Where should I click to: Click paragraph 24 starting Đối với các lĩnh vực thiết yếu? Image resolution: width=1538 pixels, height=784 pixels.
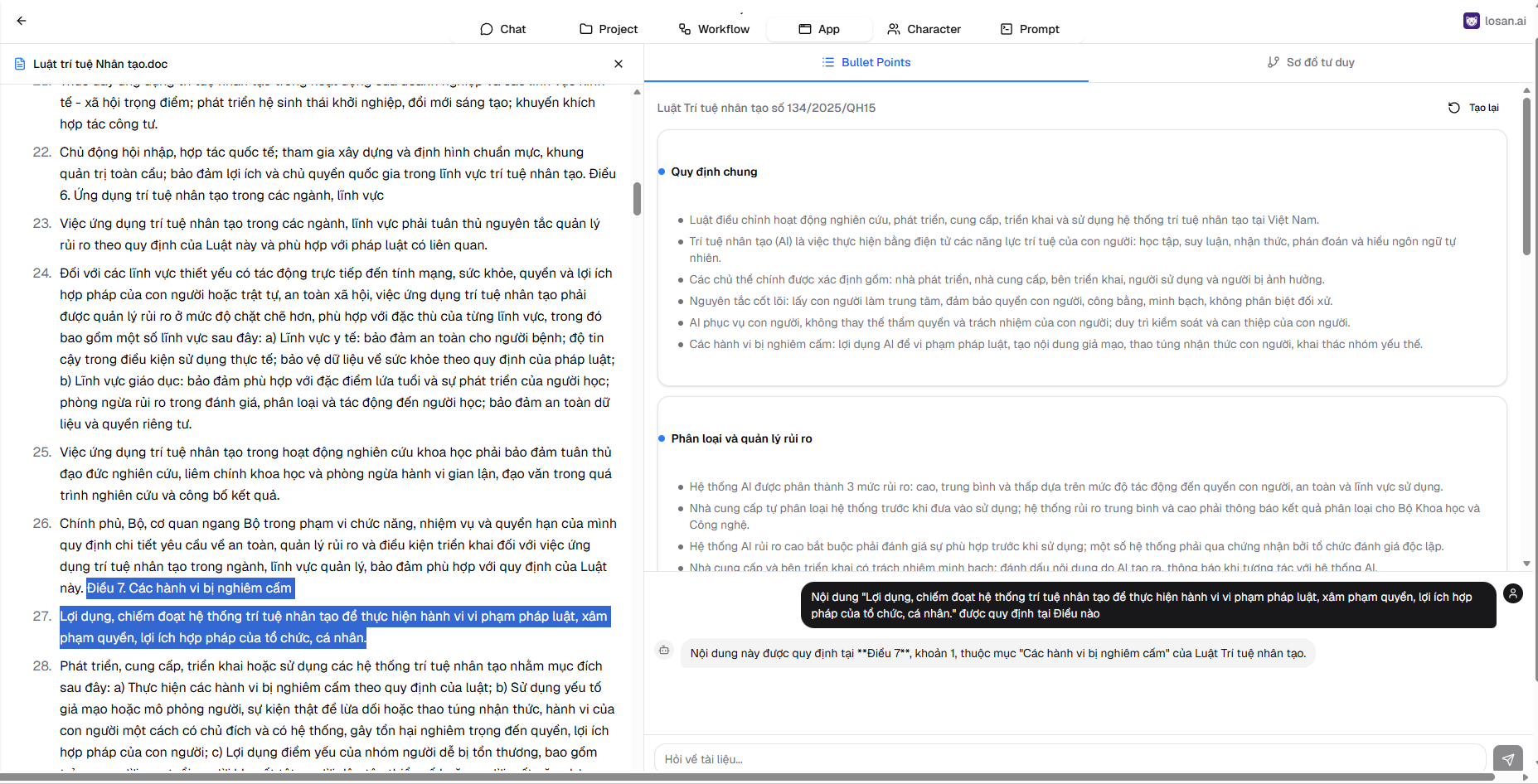pos(337,349)
